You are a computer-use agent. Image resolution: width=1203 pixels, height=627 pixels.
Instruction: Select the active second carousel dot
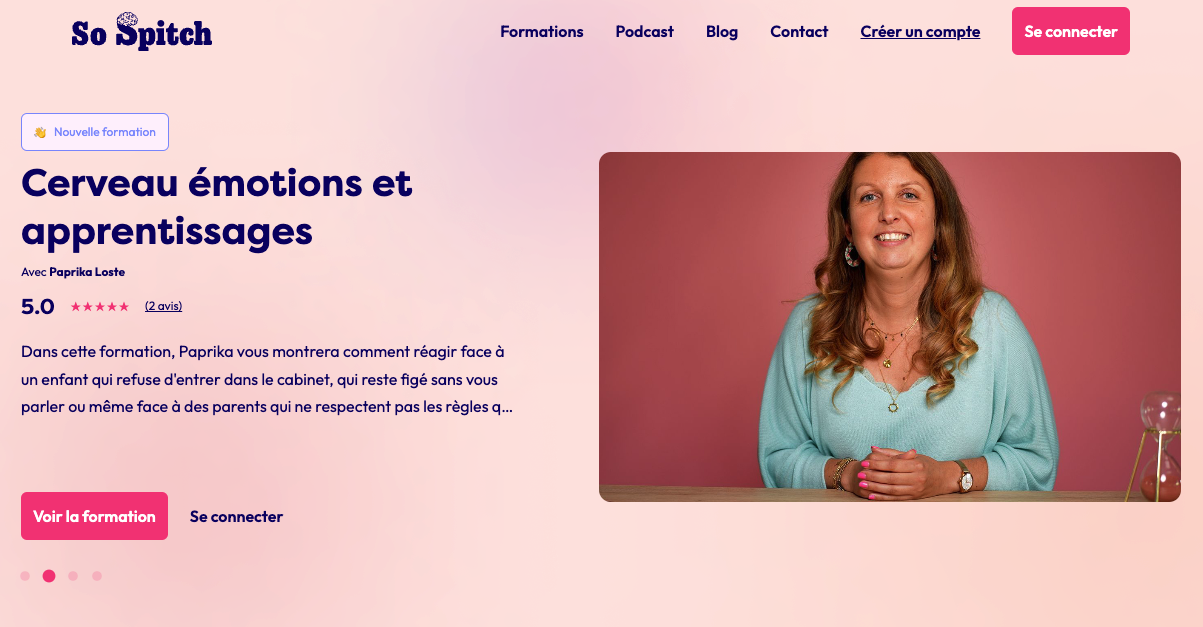[x=49, y=576]
